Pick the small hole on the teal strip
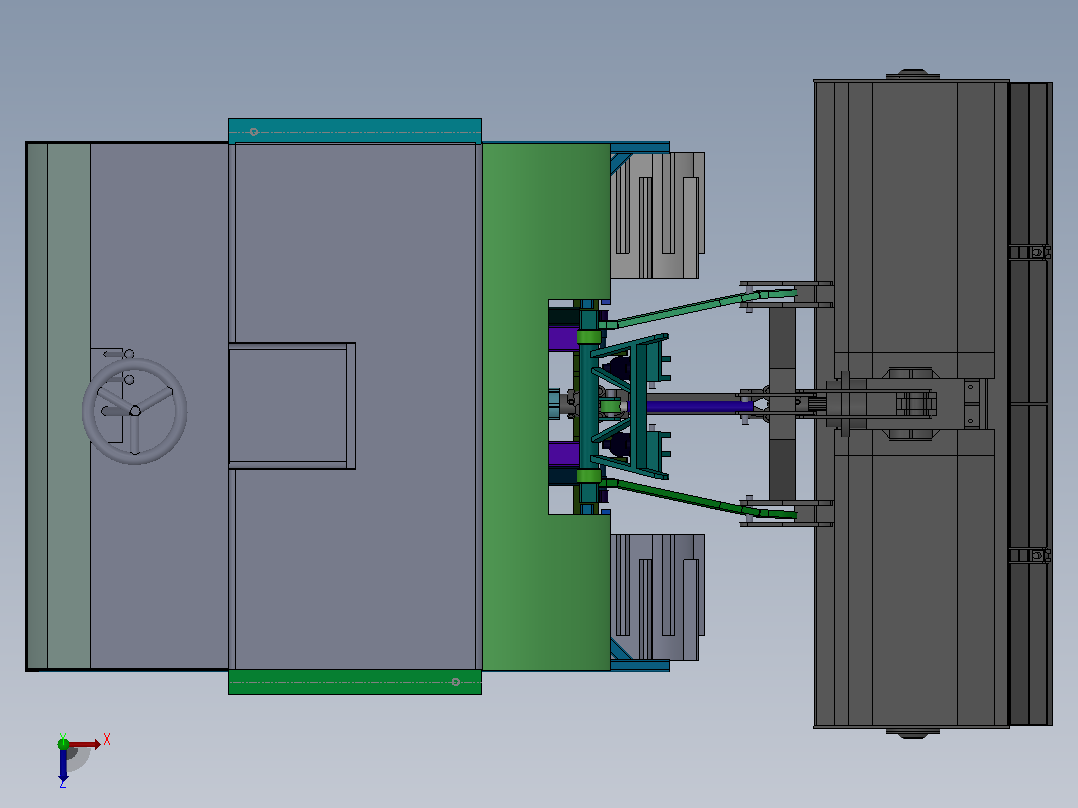 click(x=254, y=131)
